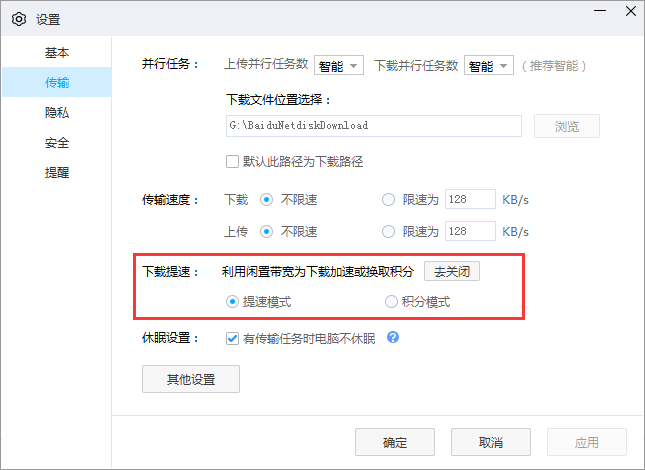Select 提速模式 radio button
Screen dimensions: 645x470
click(x=233, y=301)
